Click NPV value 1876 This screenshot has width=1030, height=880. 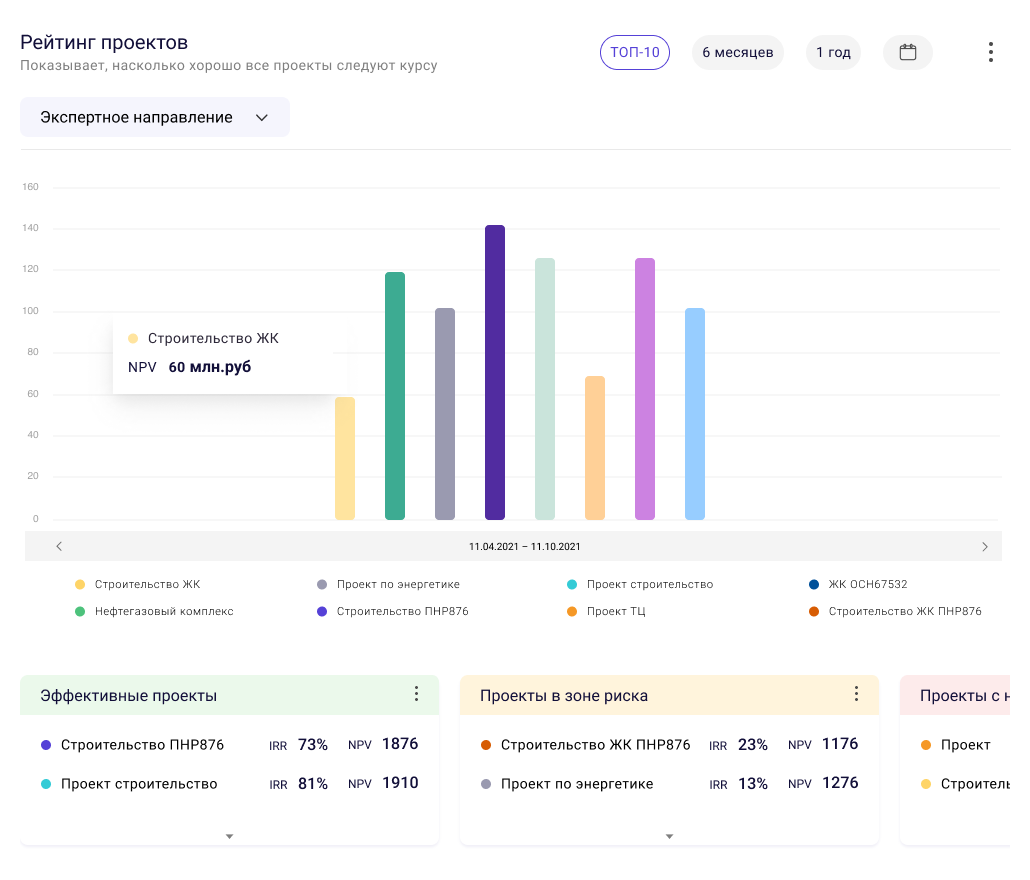point(400,744)
